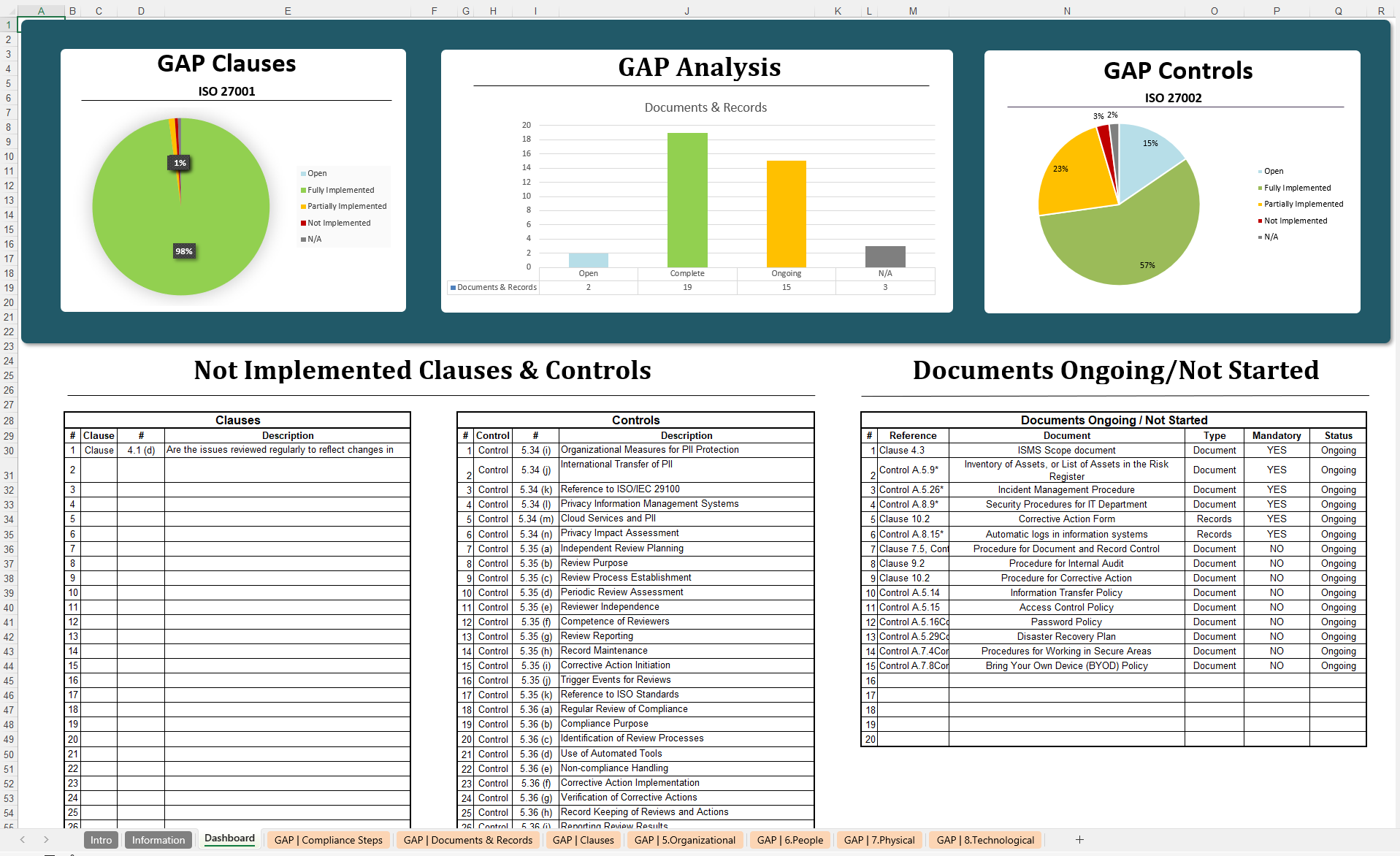The height and width of the screenshot is (856, 1400).
Task: Click the GAP Analysis chart title
Action: click(x=699, y=67)
